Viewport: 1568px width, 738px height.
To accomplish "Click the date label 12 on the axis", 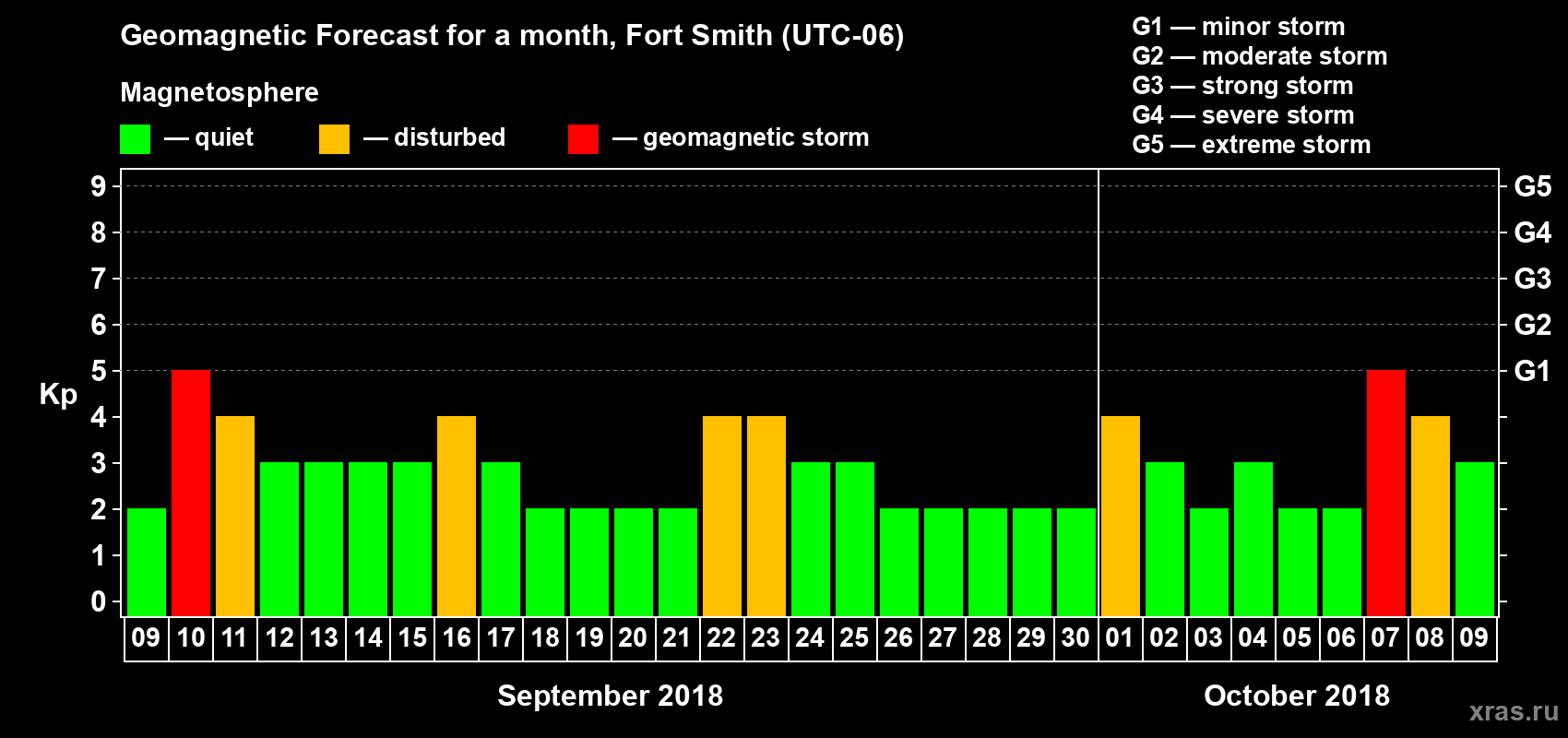I will click(x=279, y=638).
